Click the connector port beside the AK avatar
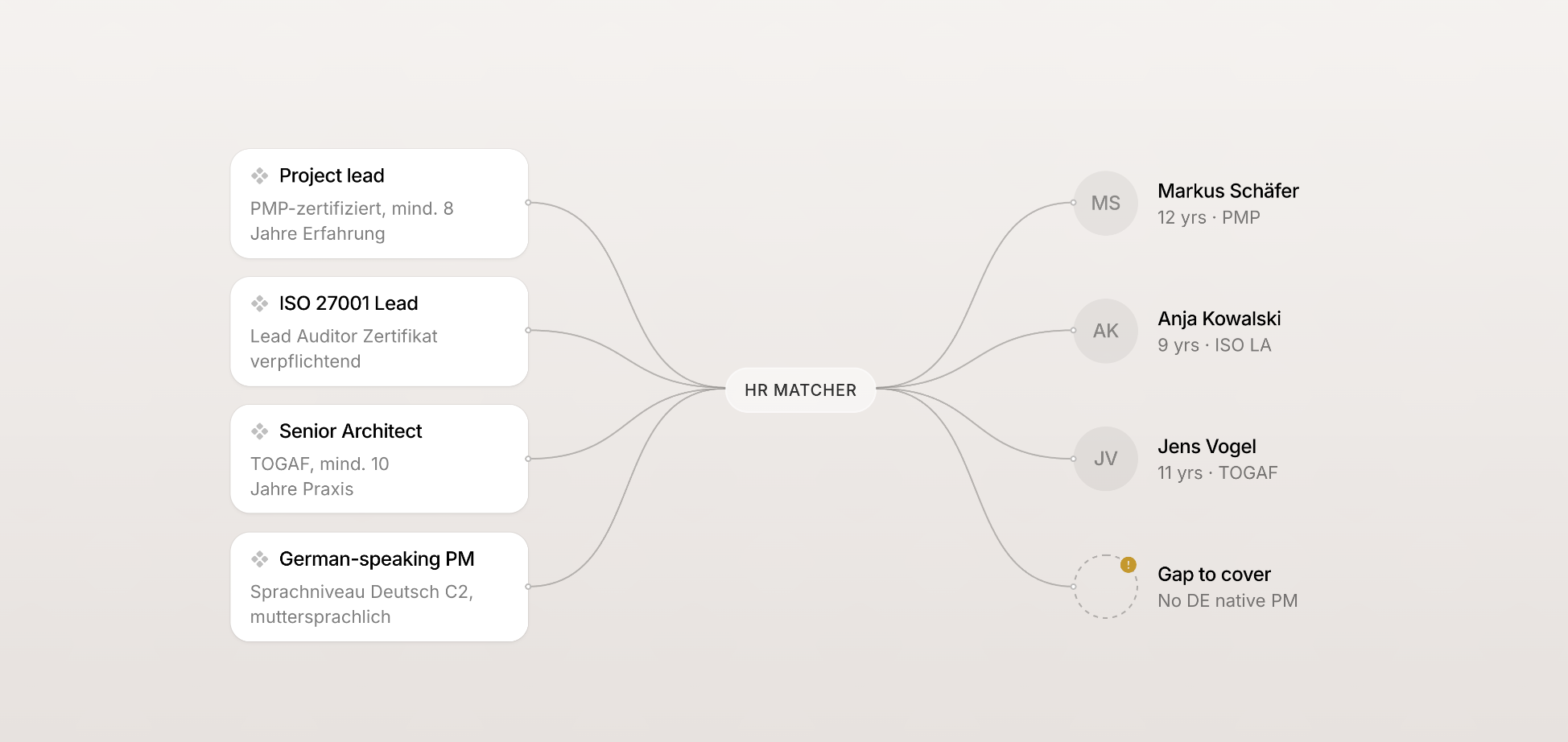 [x=1074, y=331]
